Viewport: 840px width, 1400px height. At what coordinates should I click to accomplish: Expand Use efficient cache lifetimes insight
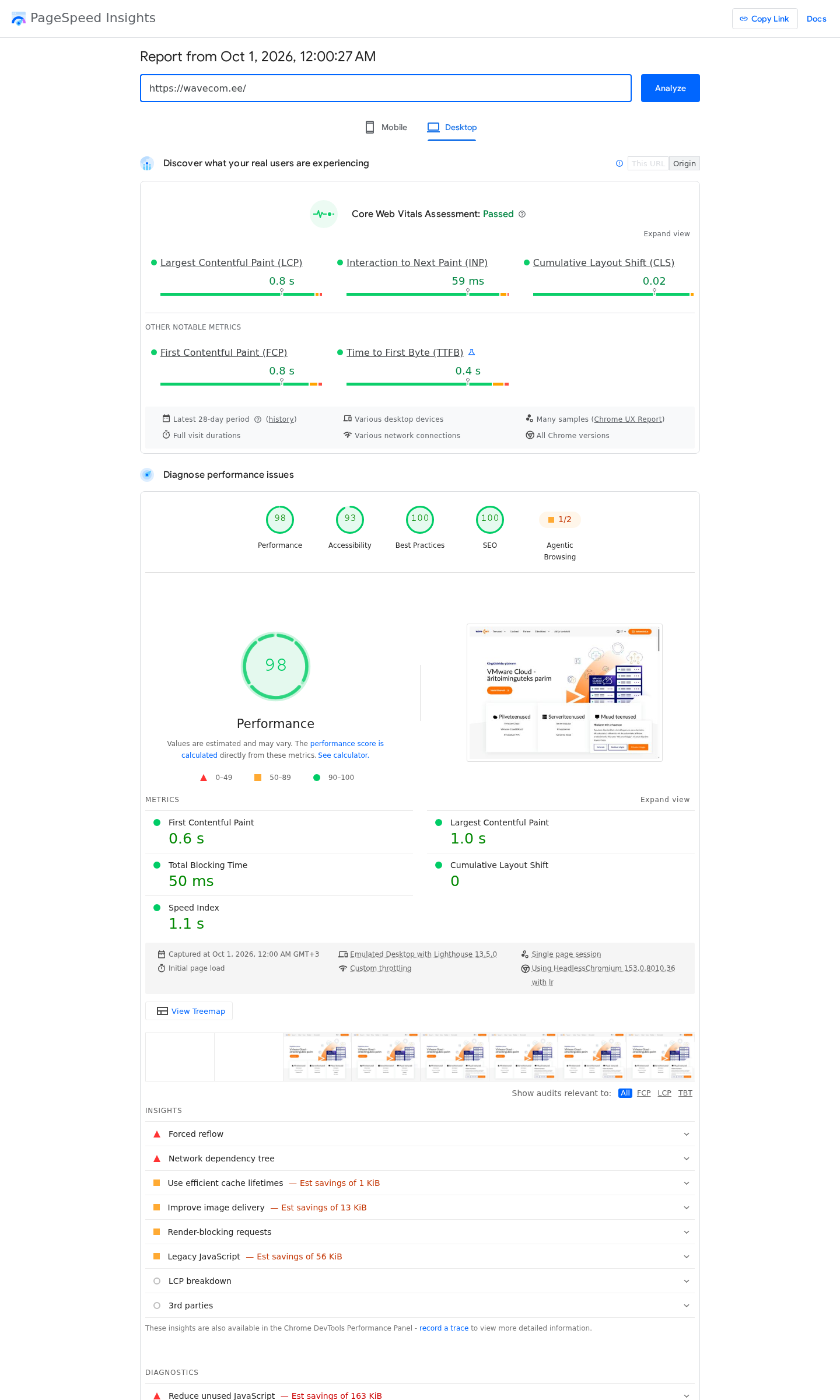coord(420,1183)
